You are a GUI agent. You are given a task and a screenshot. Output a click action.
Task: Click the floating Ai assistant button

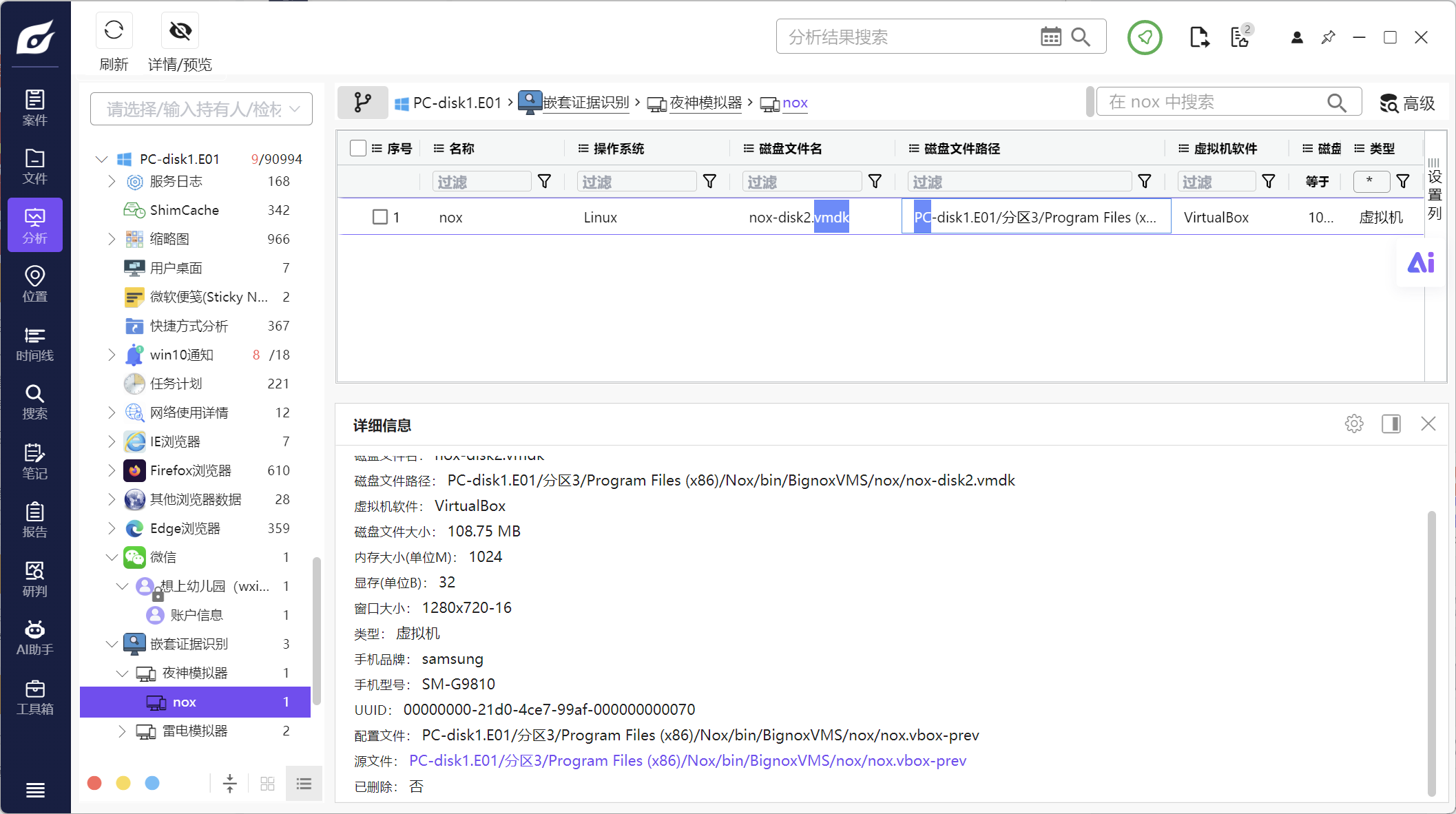(x=1420, y=262)
